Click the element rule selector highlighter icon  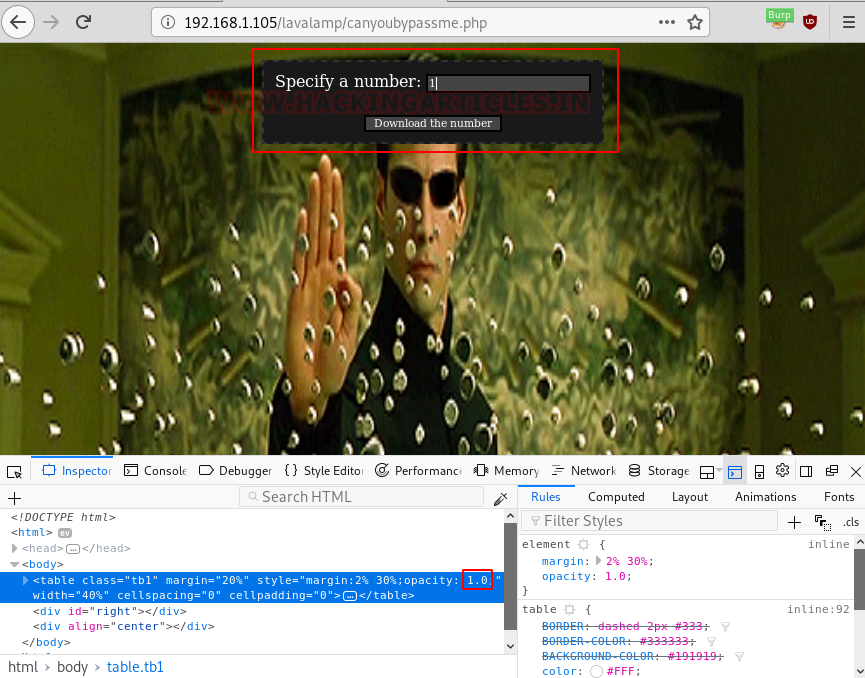(x=583, y=544)
